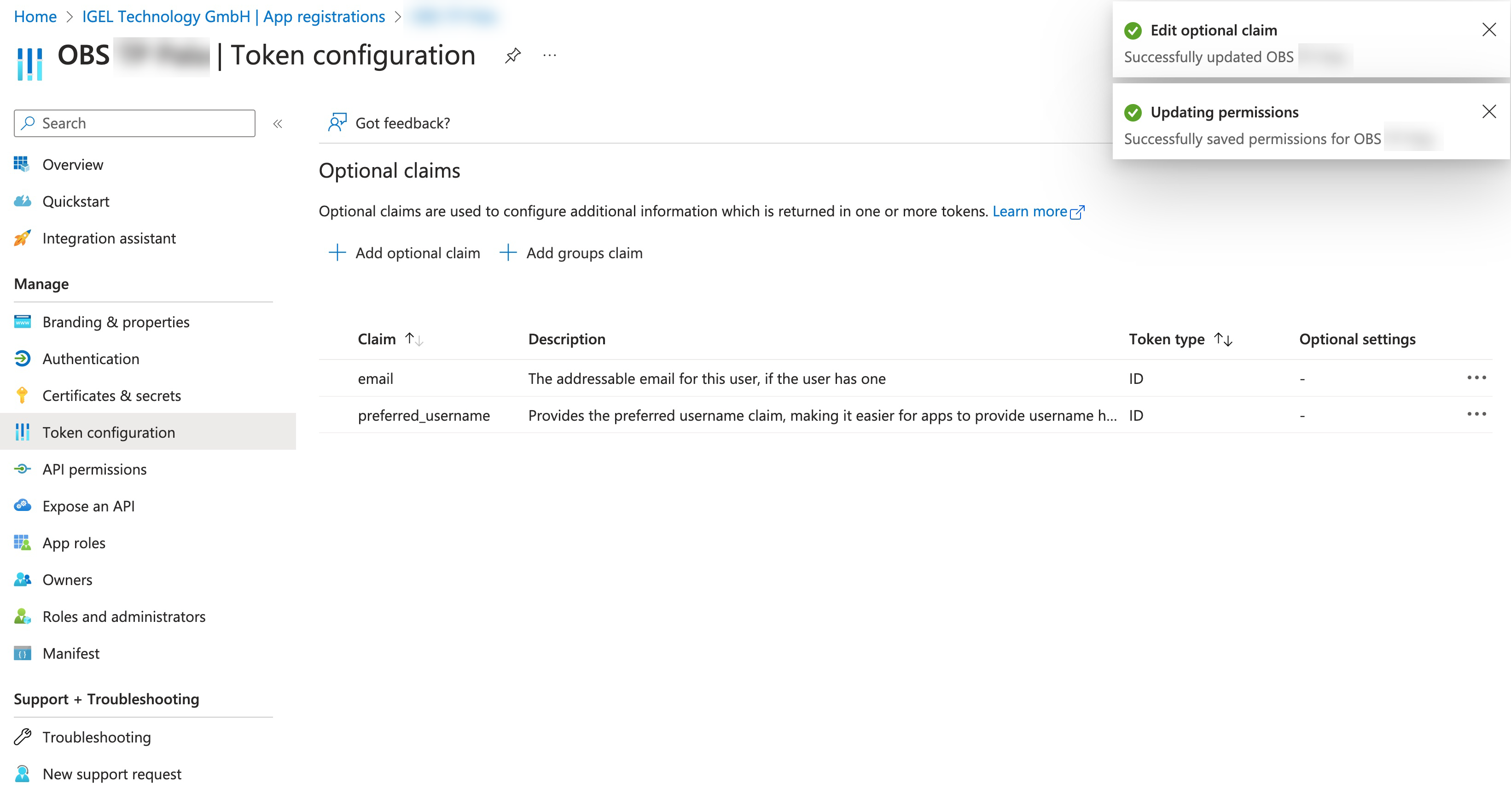Switch to the Overview section
This screenshot has height=812, width=1511.
22,164
